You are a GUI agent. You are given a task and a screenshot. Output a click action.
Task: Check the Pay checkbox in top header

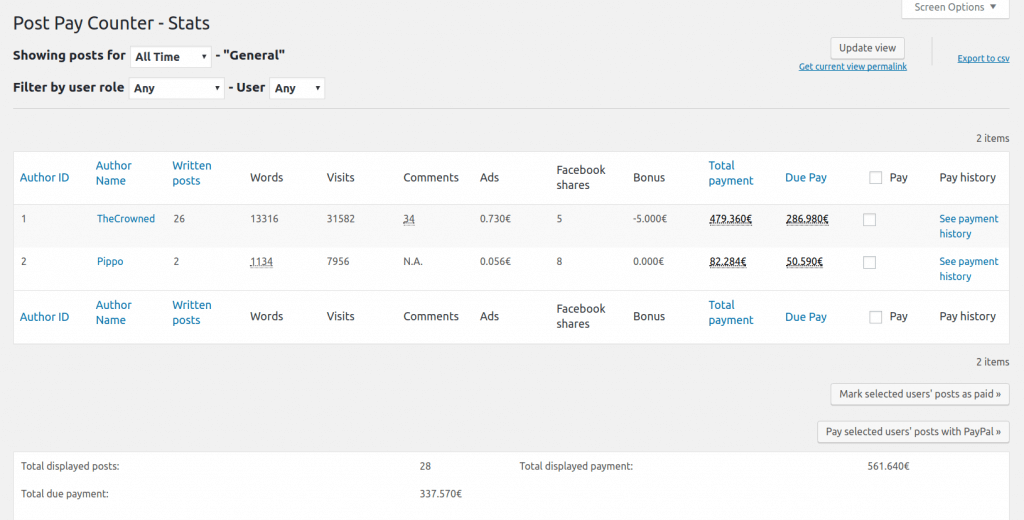tap(876, 178)
